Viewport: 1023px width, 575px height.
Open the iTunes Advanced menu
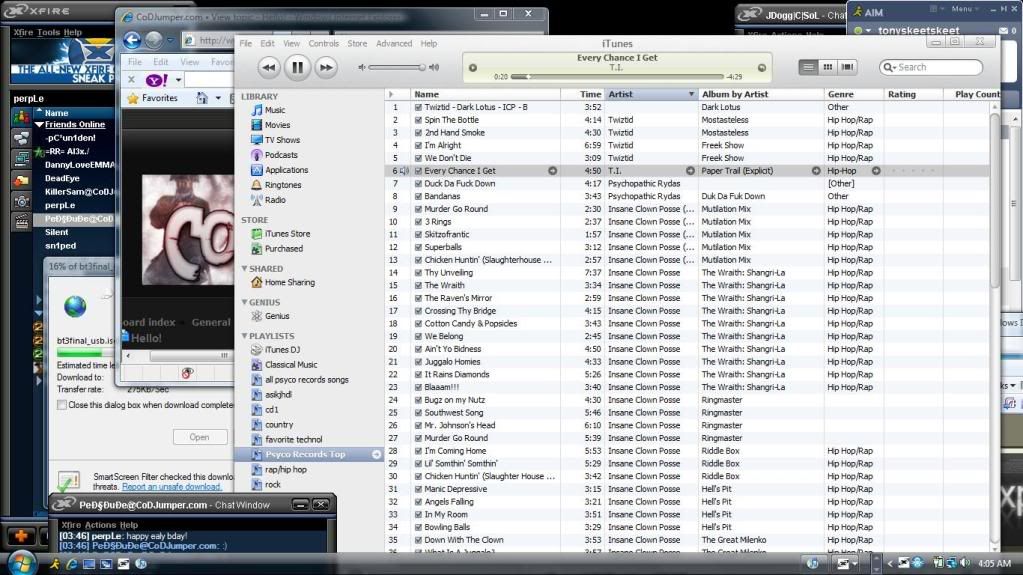pyautogui.click(x=394, y=44)
